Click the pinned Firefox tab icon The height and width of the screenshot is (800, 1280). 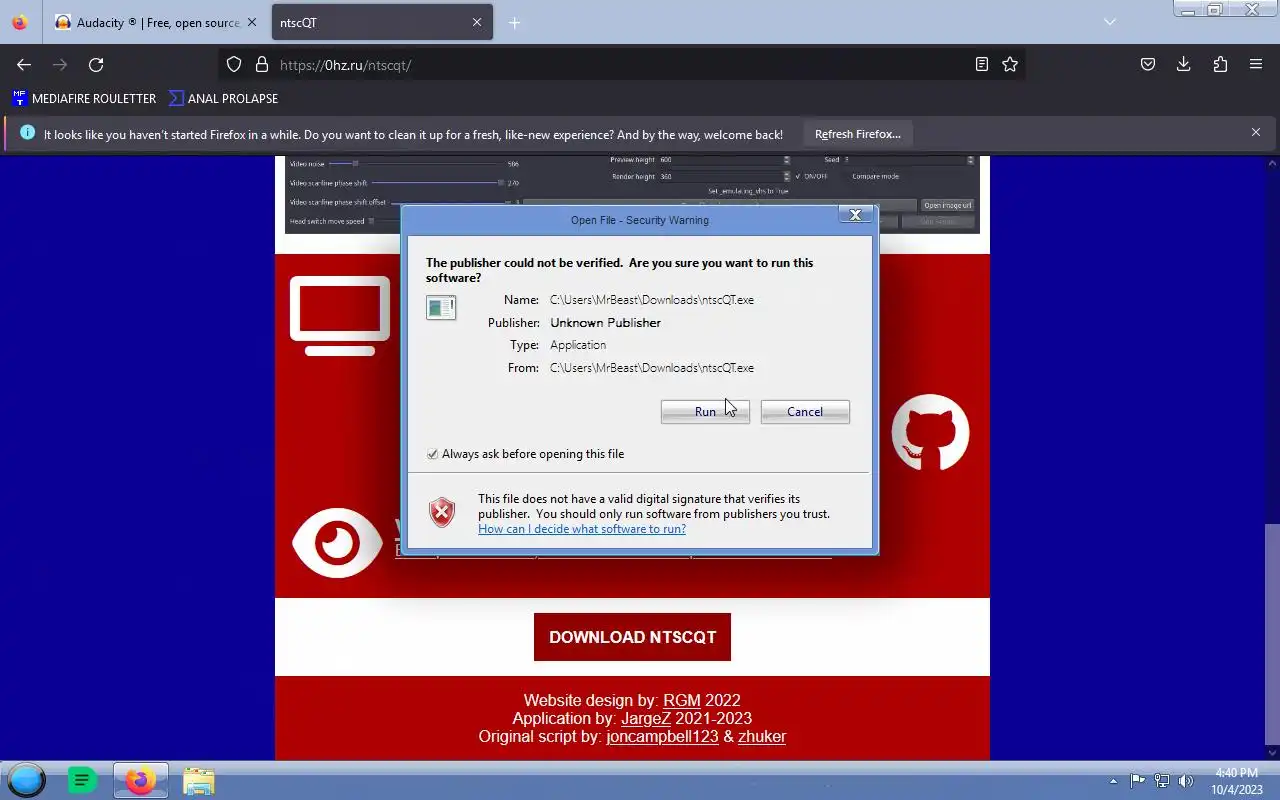pos(20,22)
